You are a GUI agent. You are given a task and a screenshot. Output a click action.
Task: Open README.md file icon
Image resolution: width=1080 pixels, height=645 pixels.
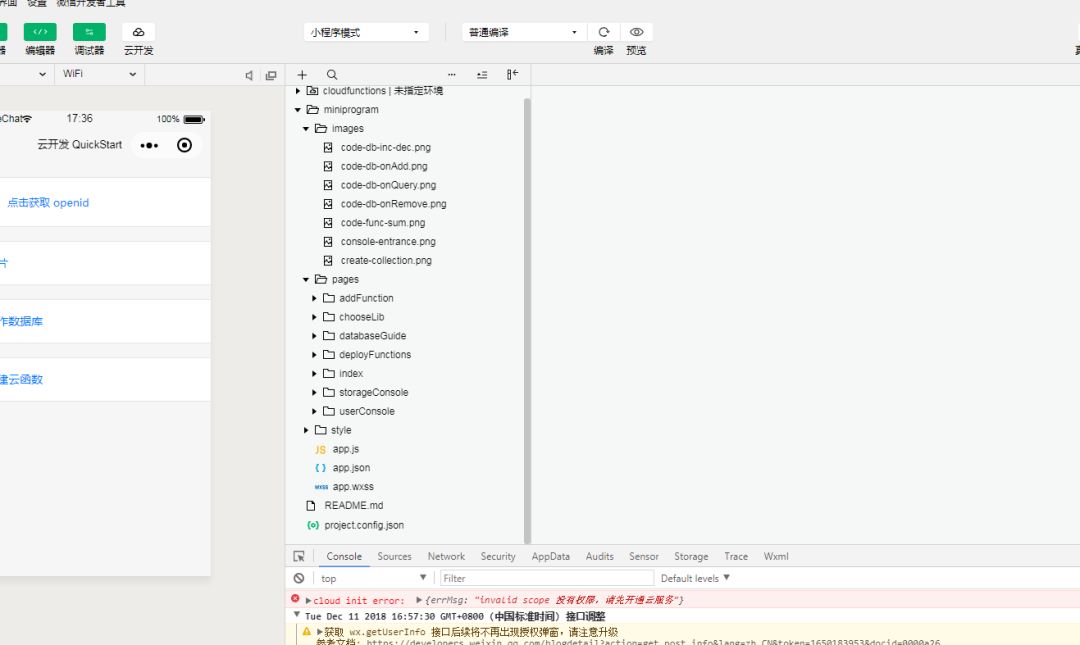[311, 506]
